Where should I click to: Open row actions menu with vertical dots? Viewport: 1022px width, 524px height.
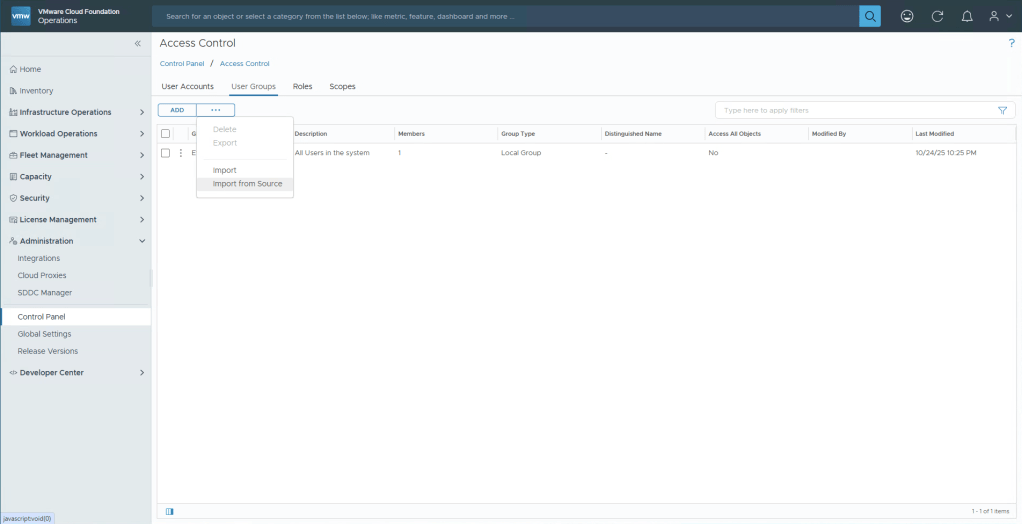pos(181,153)
